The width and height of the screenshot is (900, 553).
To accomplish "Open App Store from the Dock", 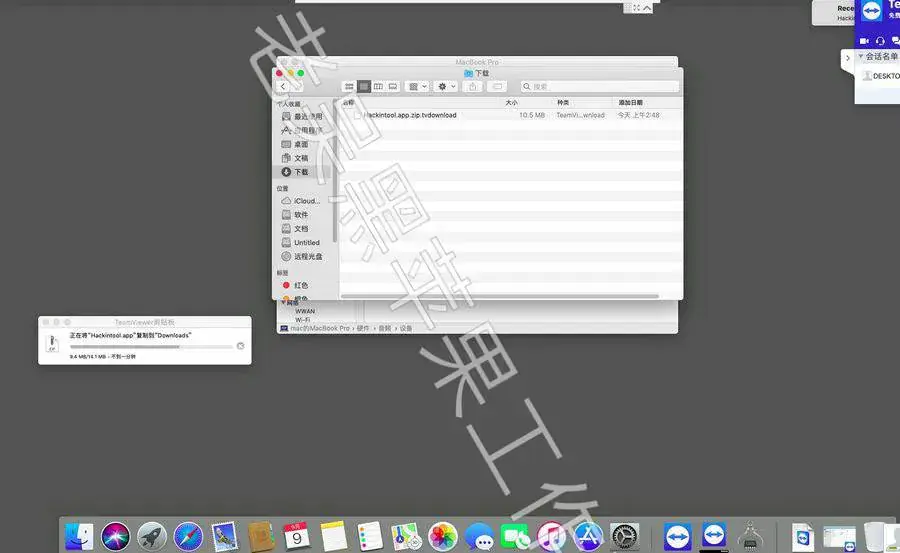I will (588, 537).
